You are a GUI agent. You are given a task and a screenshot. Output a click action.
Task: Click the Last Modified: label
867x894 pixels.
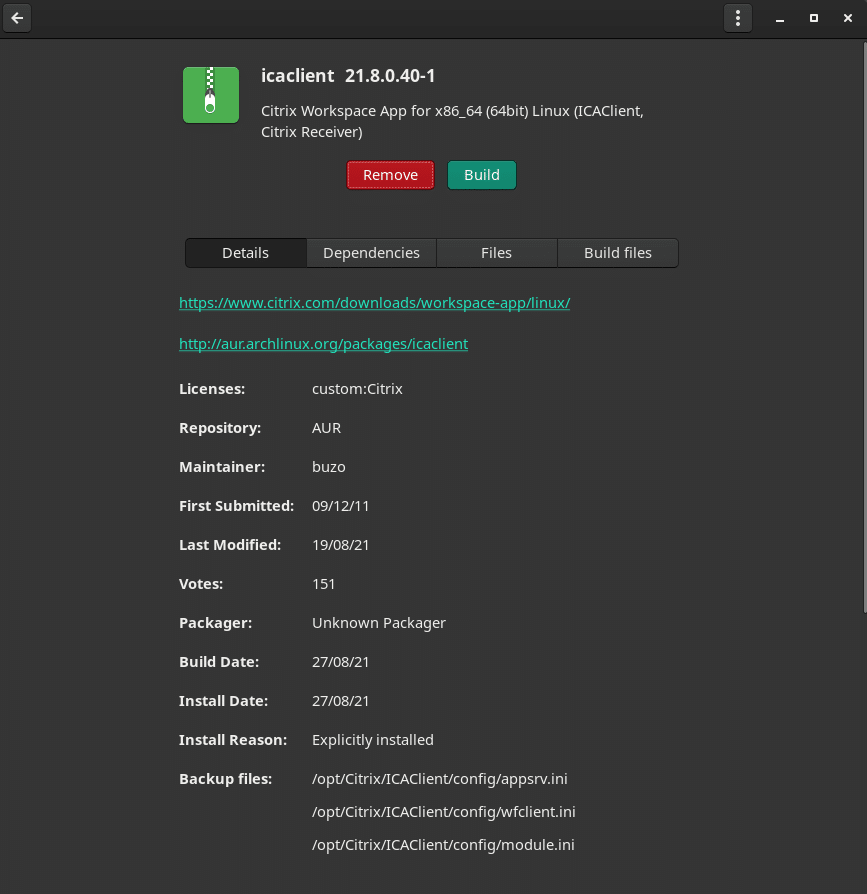(230, 545)
